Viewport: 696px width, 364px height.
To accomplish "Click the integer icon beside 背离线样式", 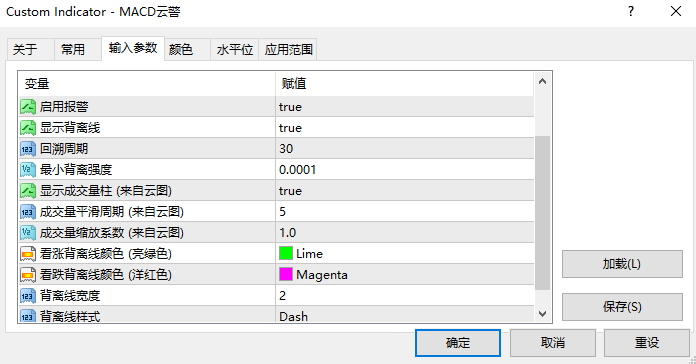I will [x=28, y=316].
